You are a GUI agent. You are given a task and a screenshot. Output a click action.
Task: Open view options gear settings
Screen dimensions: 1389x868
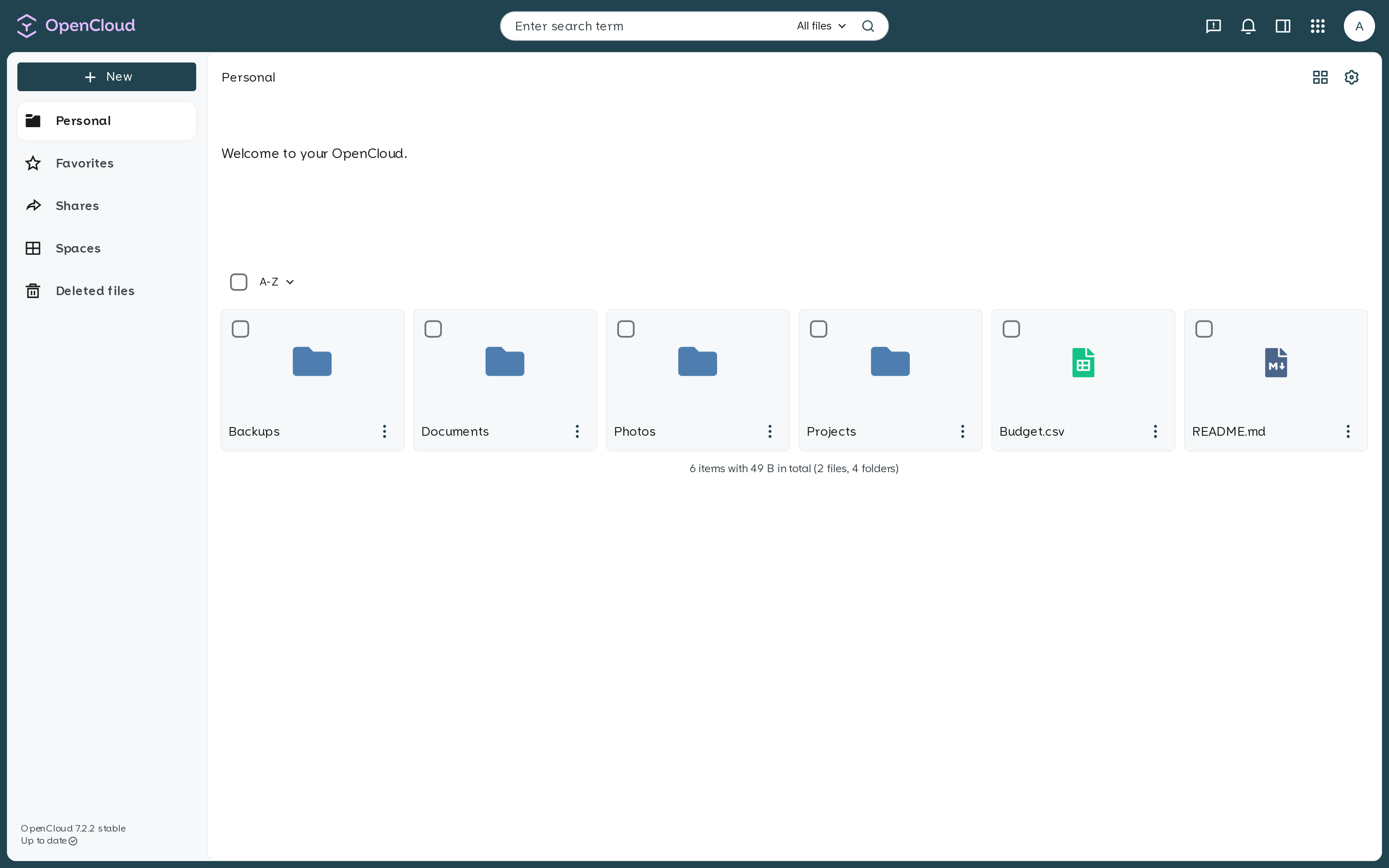click(x=1352, y=77)
